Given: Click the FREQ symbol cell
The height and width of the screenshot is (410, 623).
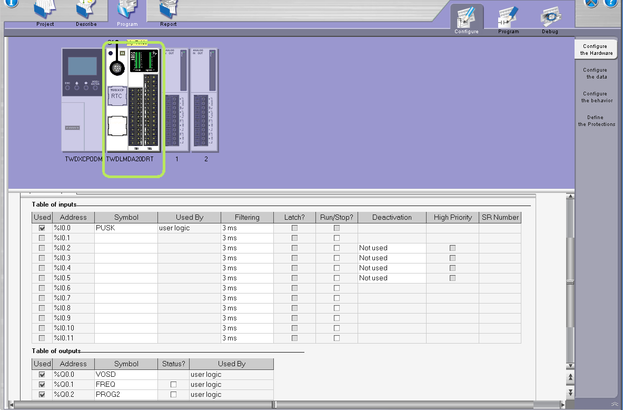Looking at the screenshot, I should 126,385.
